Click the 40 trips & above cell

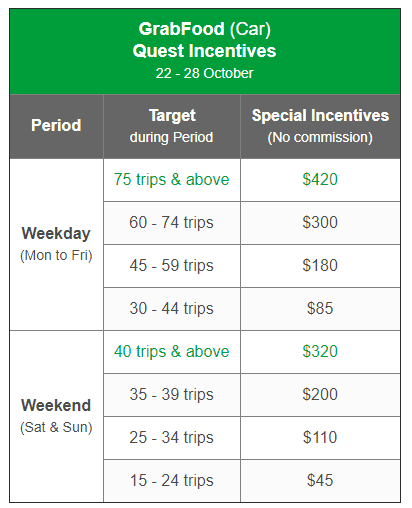click(x=172, y=352)
